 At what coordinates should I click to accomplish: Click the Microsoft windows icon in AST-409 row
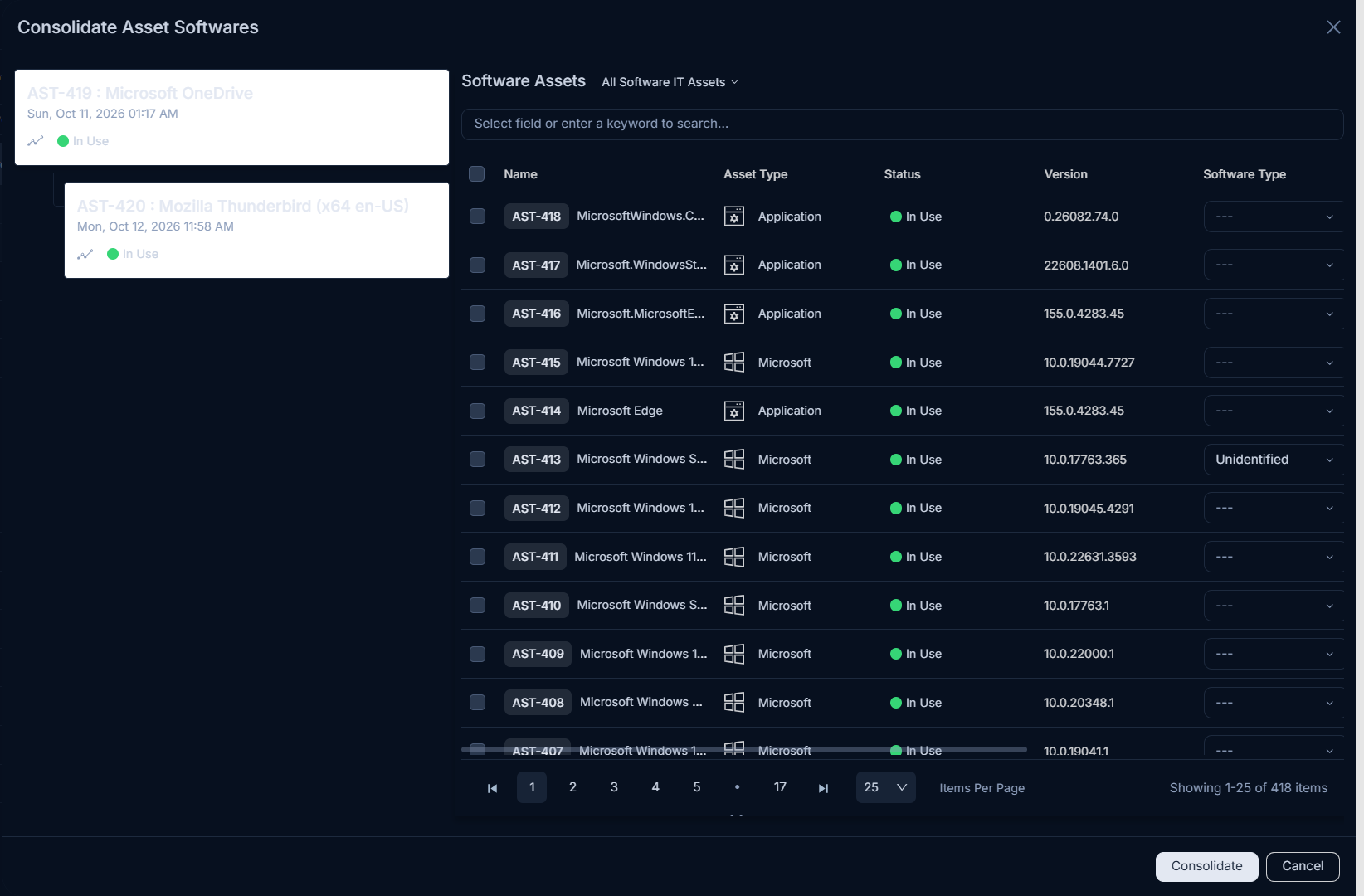tap(734, 654)
